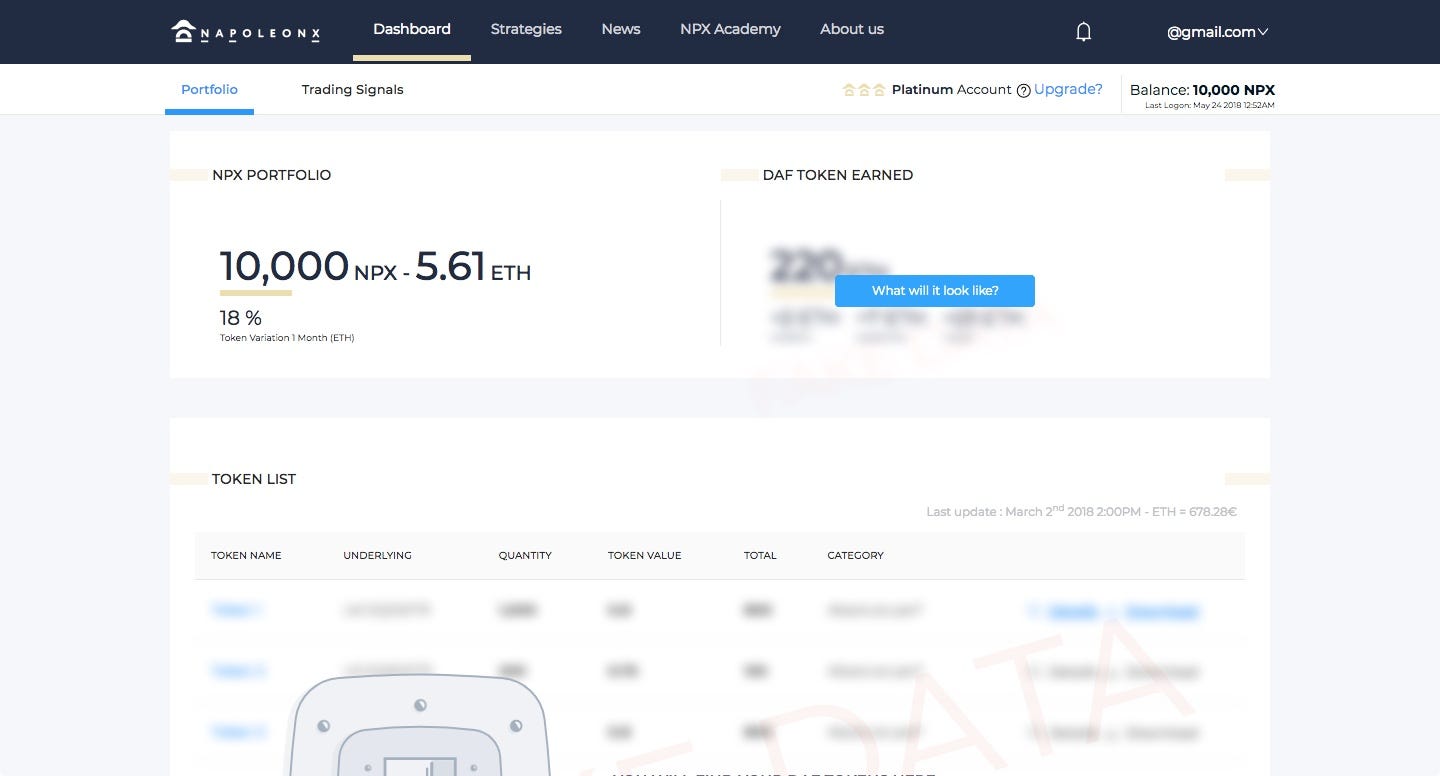Click the Upgrade? link
The height and width of the screenshot is (776, 1440).
pyautogui.click(x=1068, y=89)
